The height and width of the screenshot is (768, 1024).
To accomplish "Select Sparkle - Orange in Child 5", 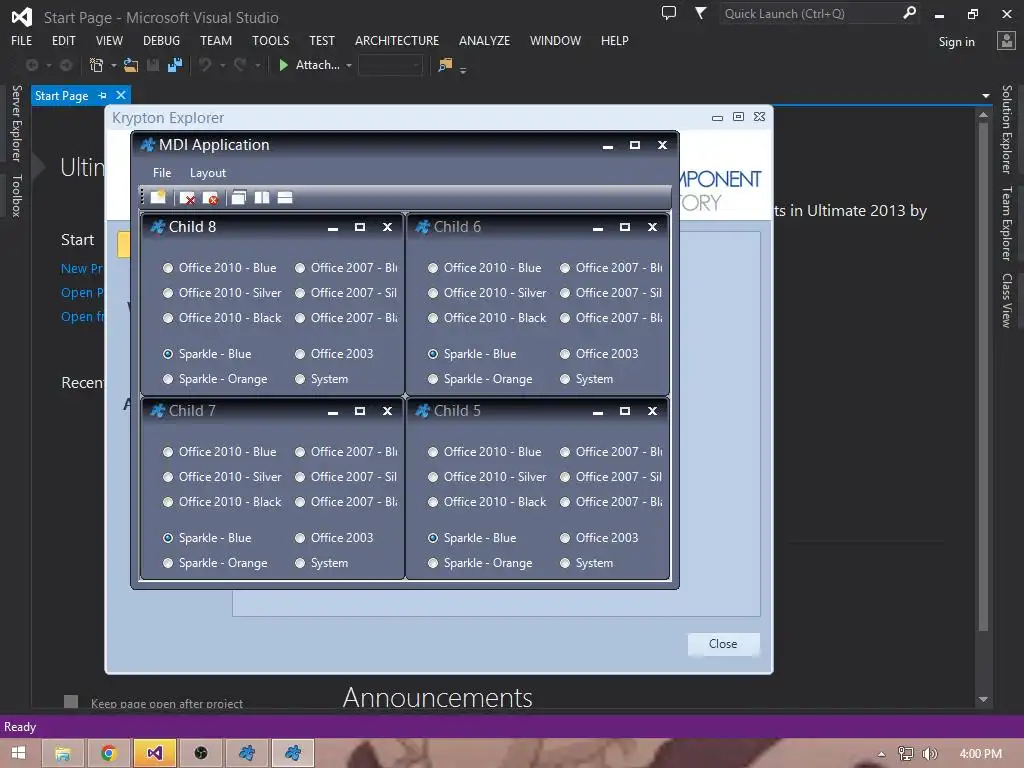I will click(x=481, y=563).
